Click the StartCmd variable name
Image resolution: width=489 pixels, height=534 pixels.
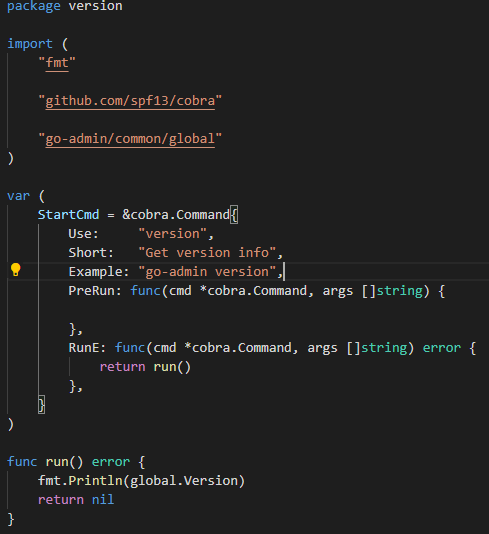pyautogui.click(x=68, y=215)
